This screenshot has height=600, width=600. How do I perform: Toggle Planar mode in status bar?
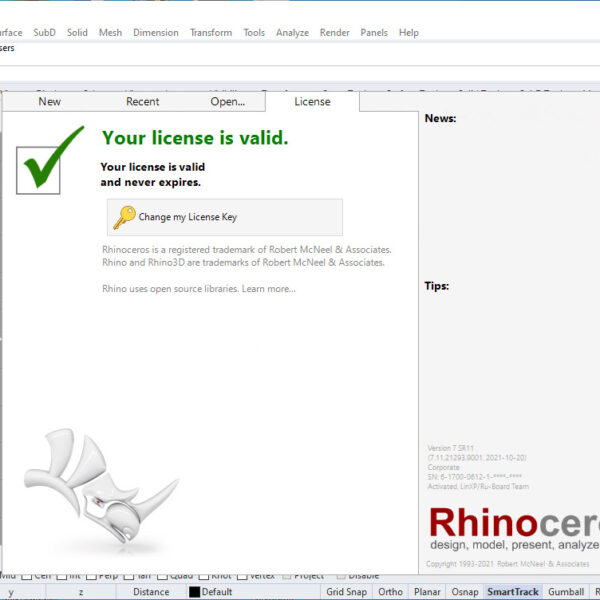click(427, 592)
